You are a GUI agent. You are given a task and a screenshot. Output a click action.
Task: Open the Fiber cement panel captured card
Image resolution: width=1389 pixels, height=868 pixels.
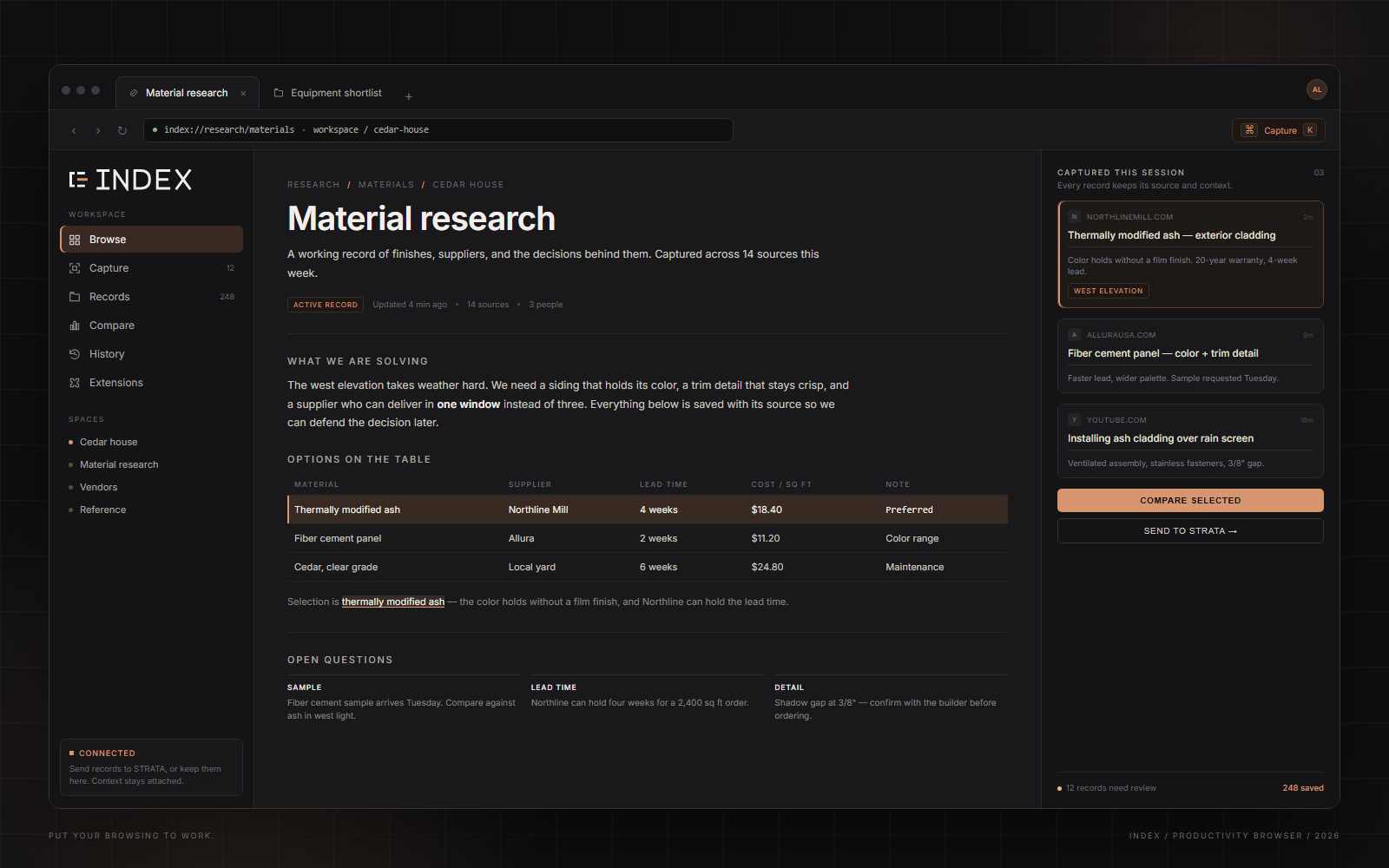1190,356
